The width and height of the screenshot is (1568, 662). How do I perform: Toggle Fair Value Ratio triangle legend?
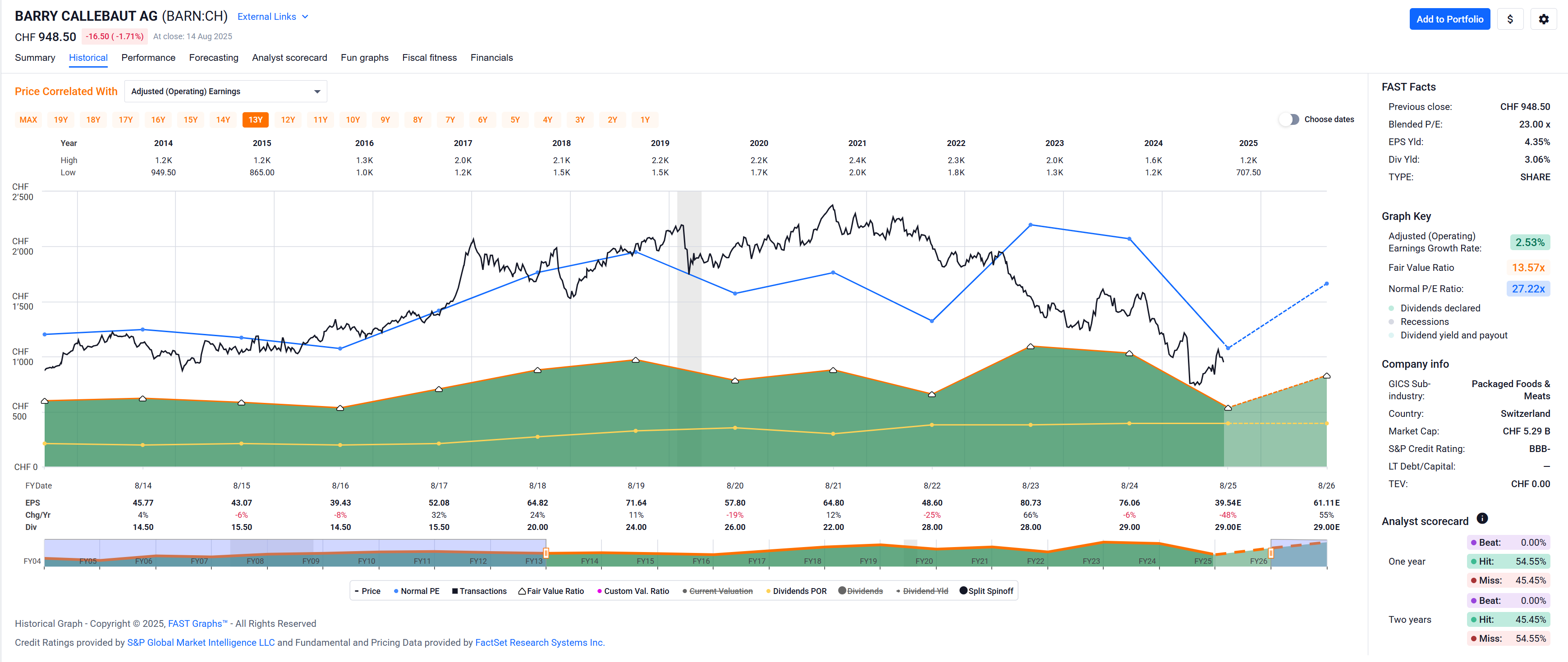pyautogui.click(x=551, y=591)
